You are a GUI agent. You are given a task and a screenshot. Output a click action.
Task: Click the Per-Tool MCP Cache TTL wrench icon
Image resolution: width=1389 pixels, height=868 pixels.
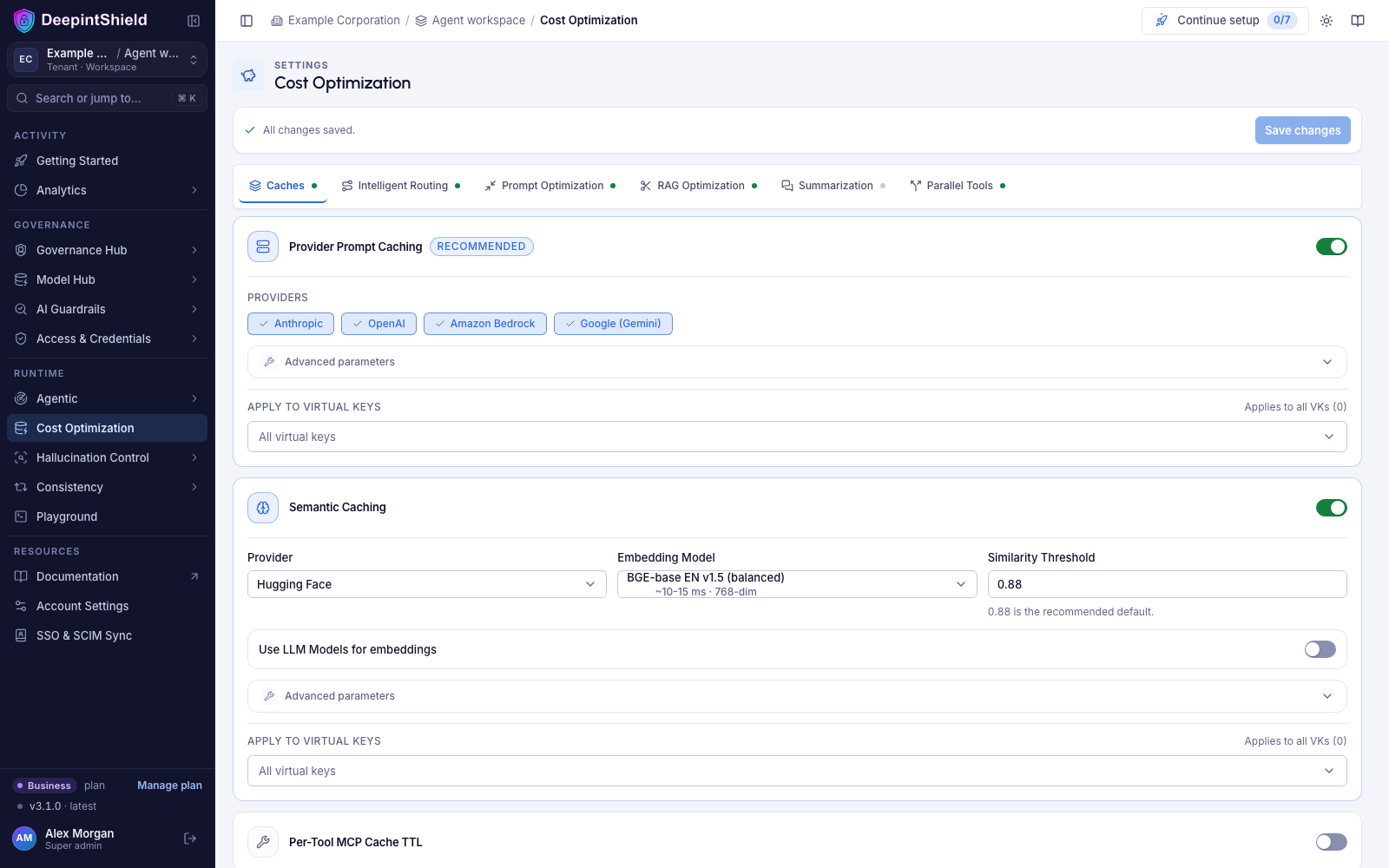[263, 842]
